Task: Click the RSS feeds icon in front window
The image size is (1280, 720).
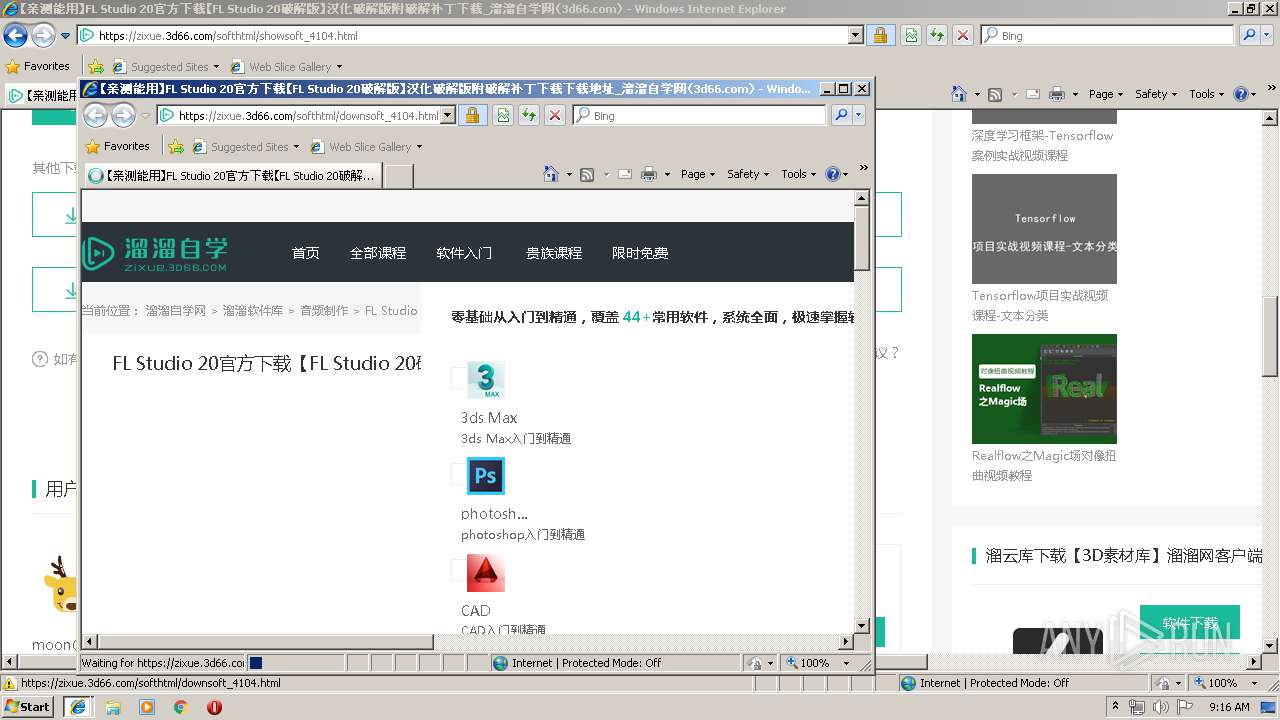Action: click(x=587, y=174)
